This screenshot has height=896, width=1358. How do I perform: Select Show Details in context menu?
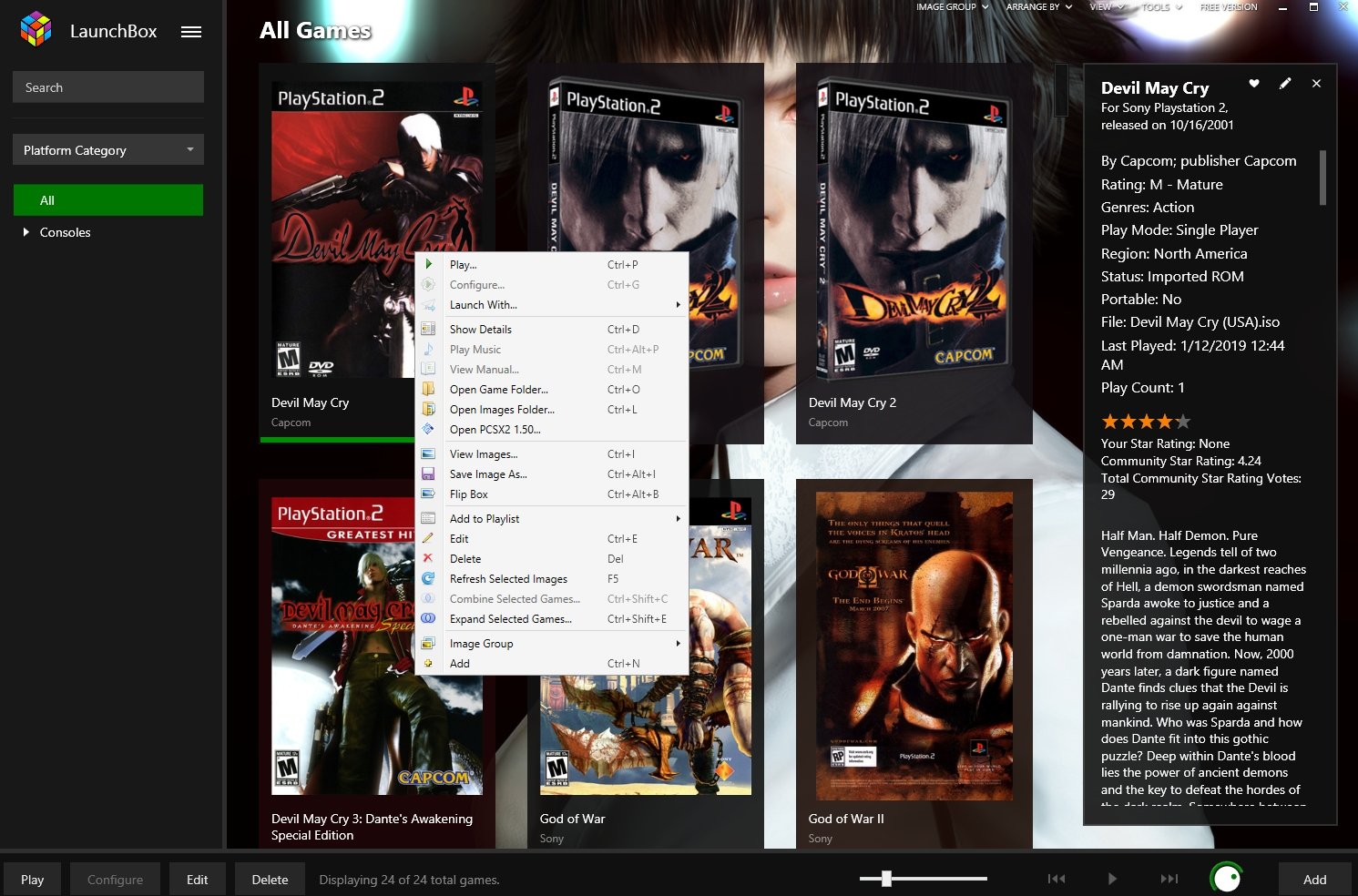point(551,330)
